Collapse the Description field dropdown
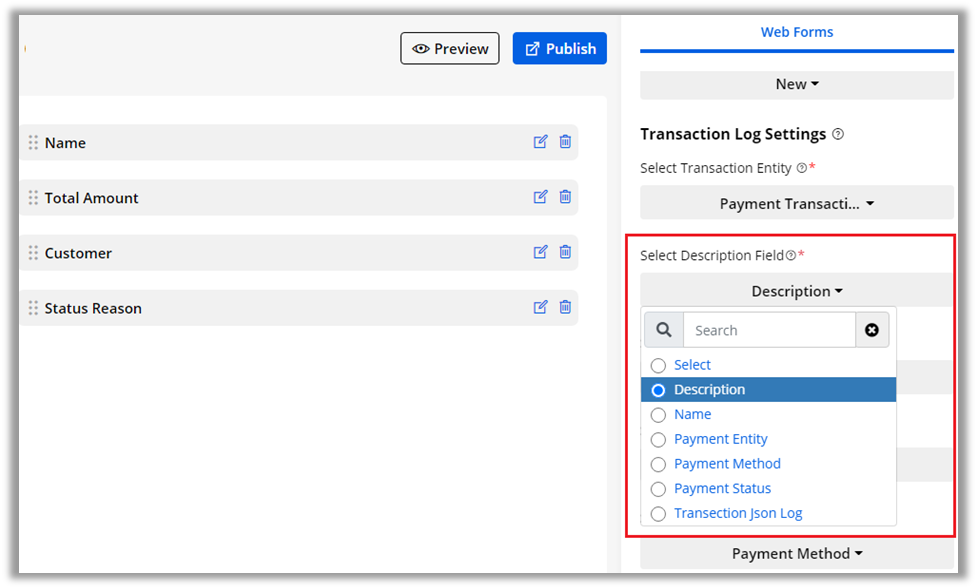 [796, 291]
